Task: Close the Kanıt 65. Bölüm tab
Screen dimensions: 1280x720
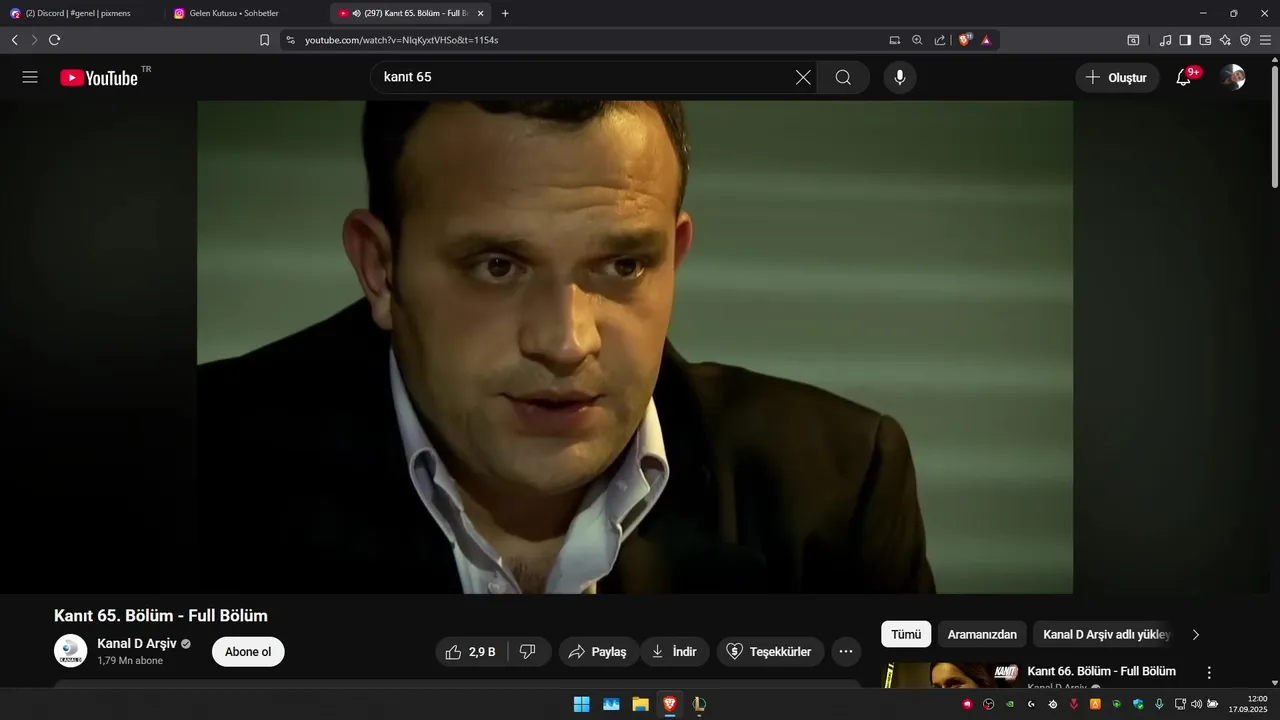Action: click(481, 13)
